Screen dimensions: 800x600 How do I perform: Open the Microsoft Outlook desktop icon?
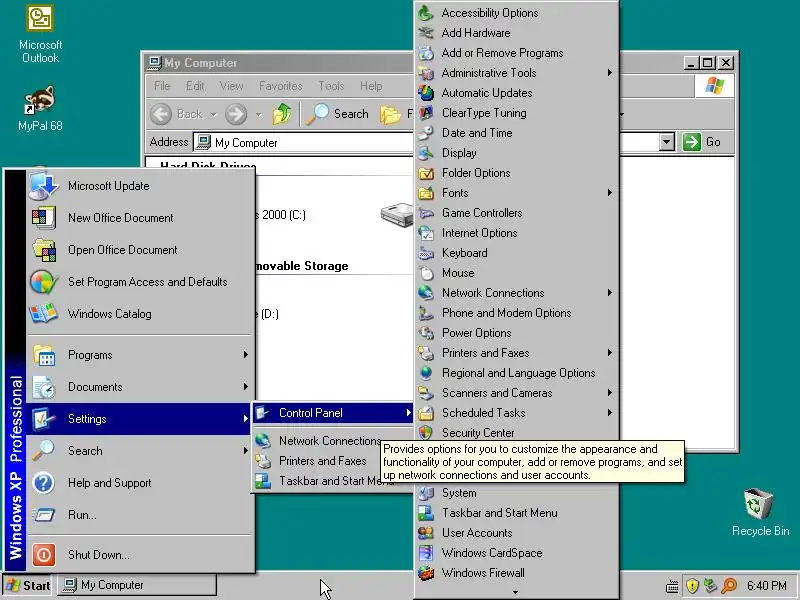(40, 34)
